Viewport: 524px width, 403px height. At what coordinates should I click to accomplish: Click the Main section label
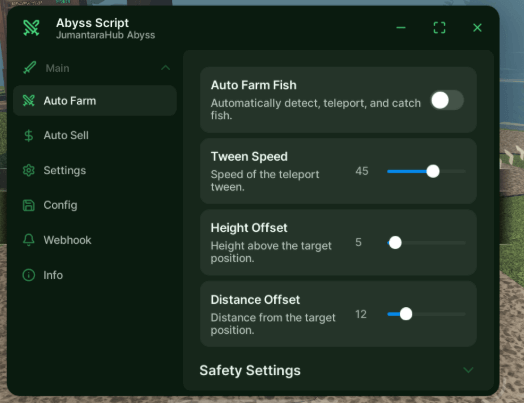point(57,68)
